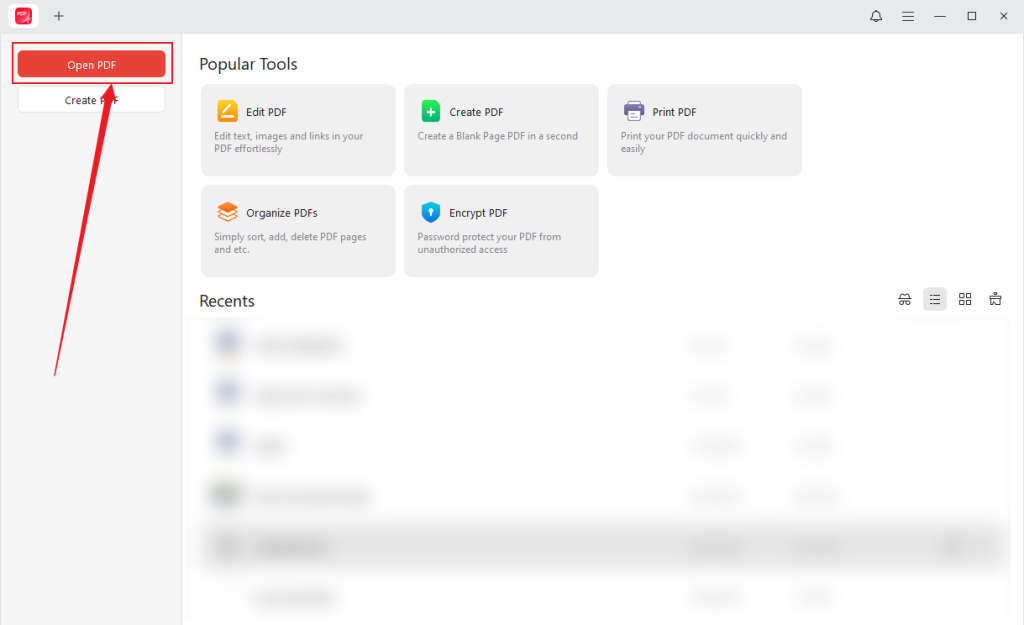Maximize the application window
This screenshot has width=1024, height=625.
[x=971, y=16]
